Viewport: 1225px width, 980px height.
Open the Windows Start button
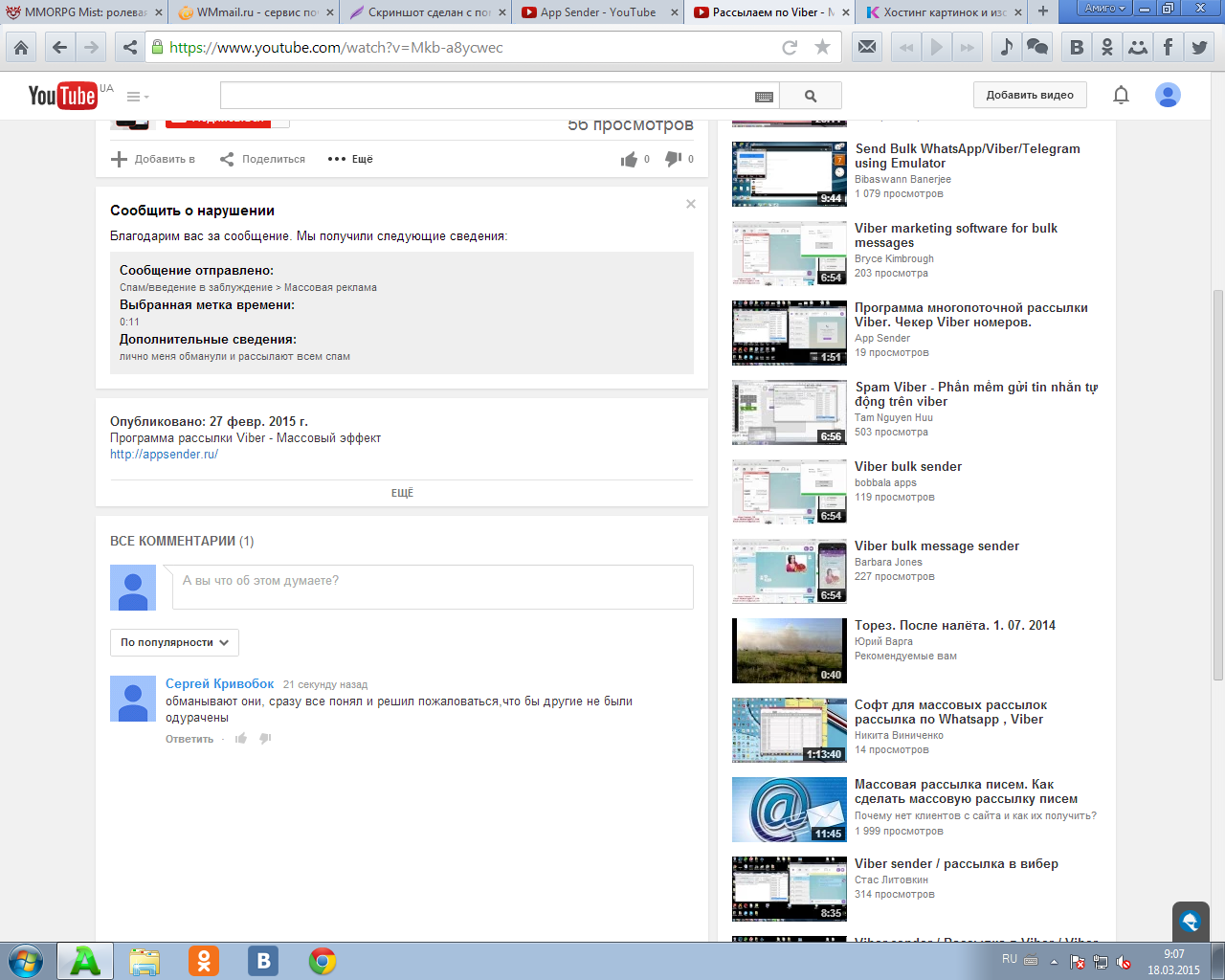(26, 961)
